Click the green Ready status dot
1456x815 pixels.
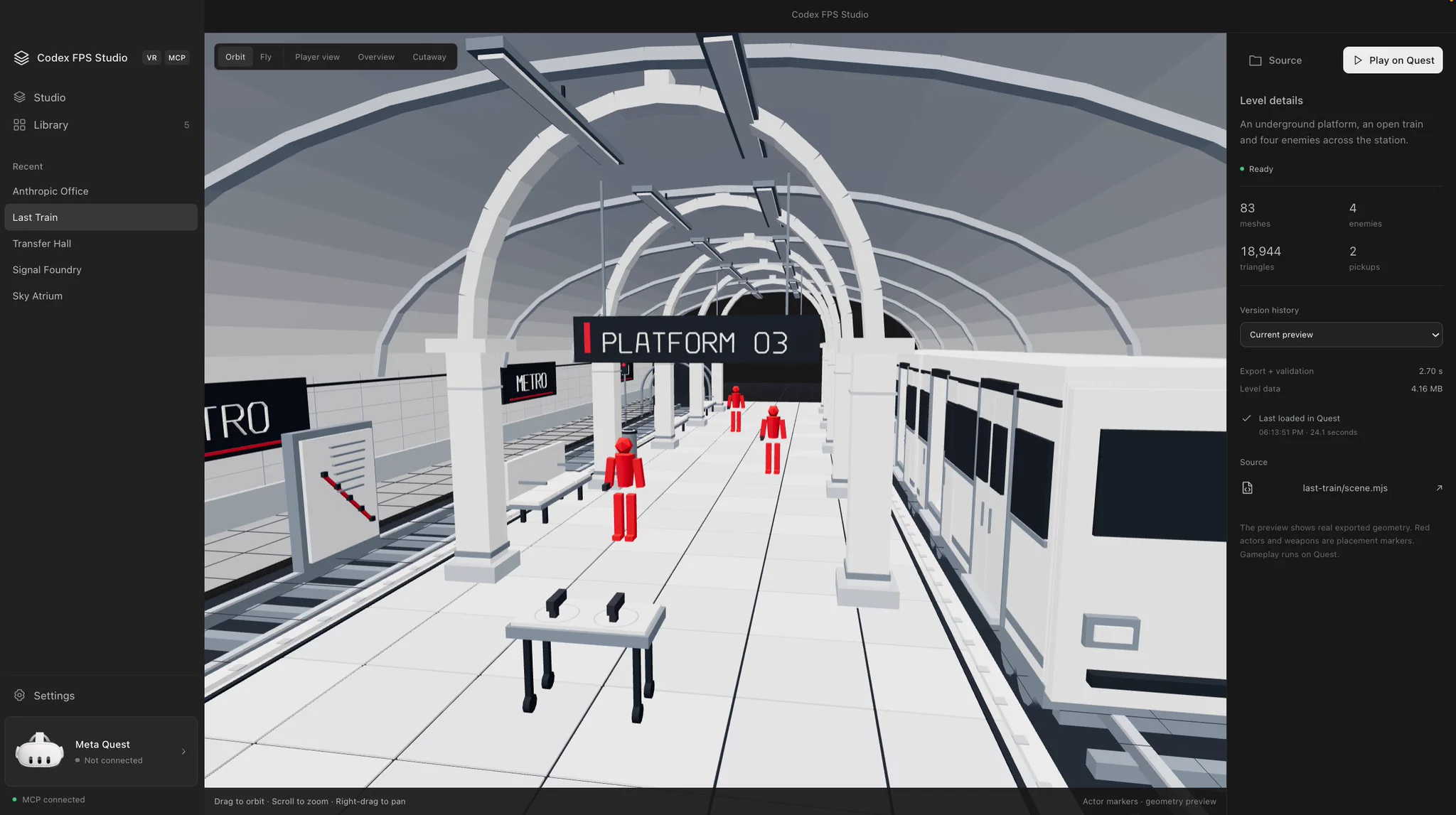tap(1242, 169)
